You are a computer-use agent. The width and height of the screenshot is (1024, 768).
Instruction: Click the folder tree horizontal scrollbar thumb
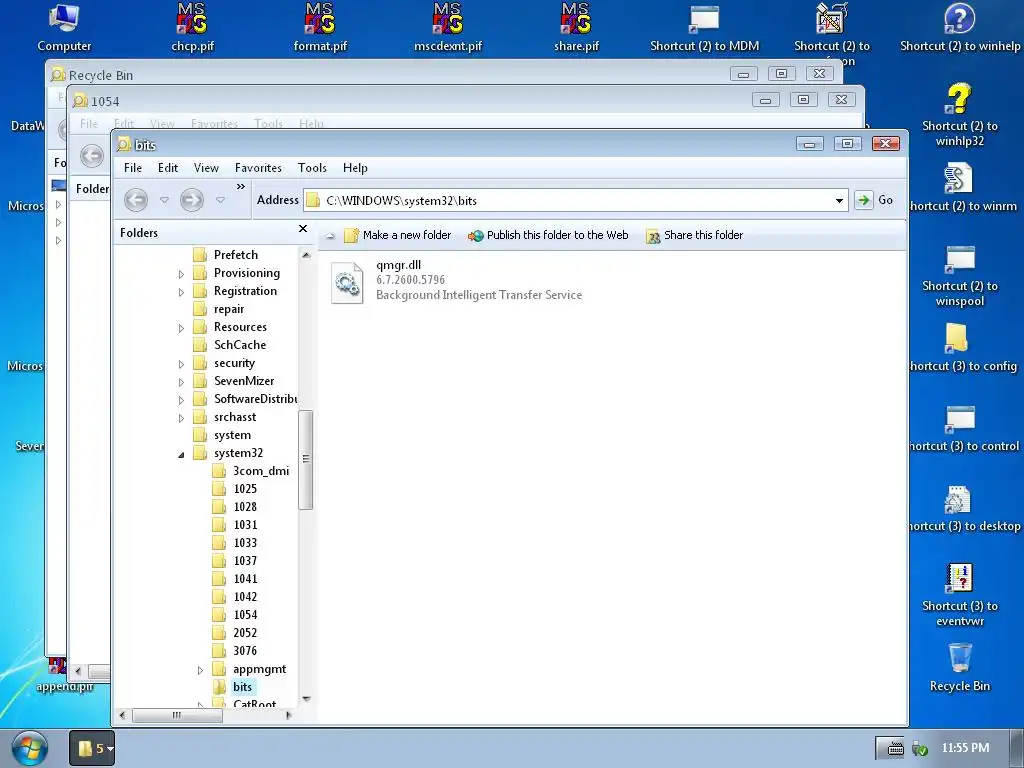click(x=177, y=715)
